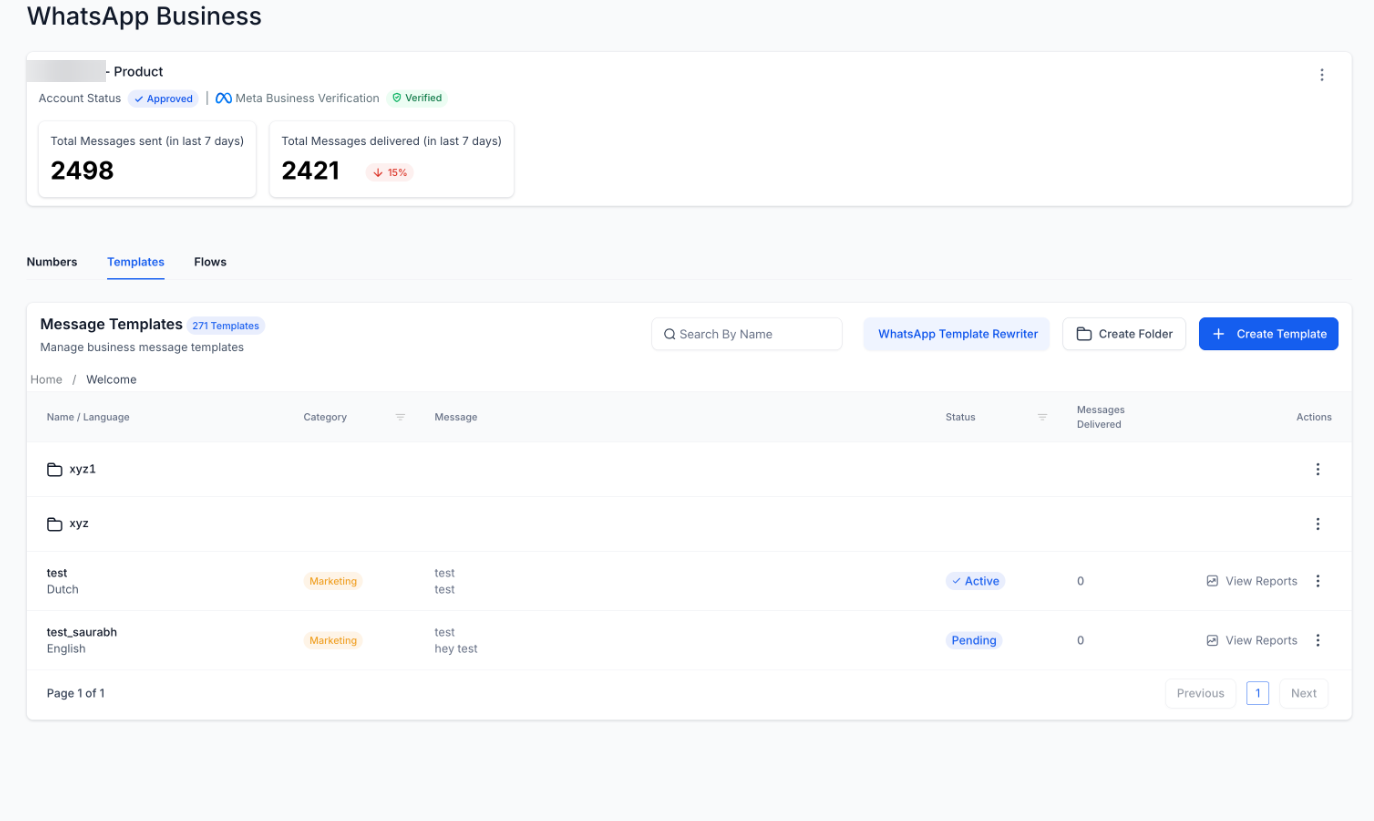Click the Next page button
The image size is (1374, 821).
point(1304,693)
